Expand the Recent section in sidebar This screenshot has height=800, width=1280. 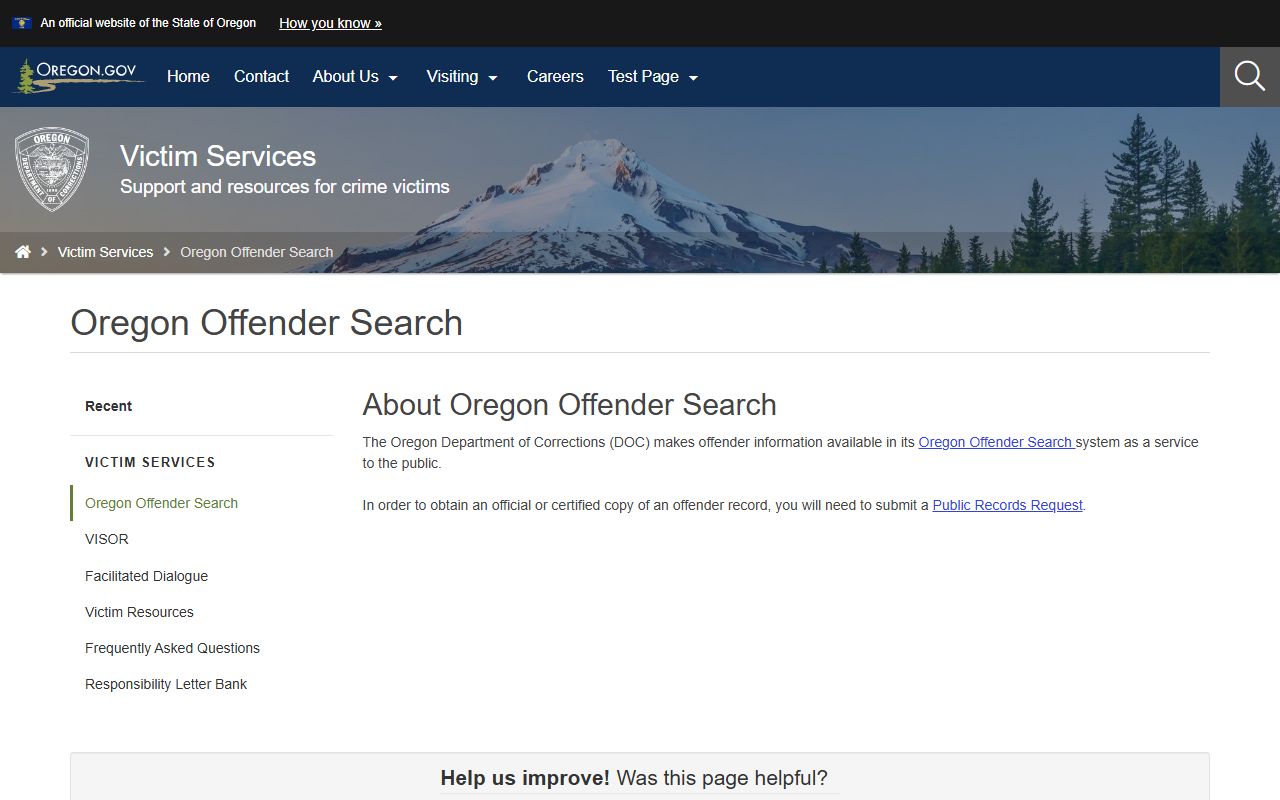(x=108, y=406)
